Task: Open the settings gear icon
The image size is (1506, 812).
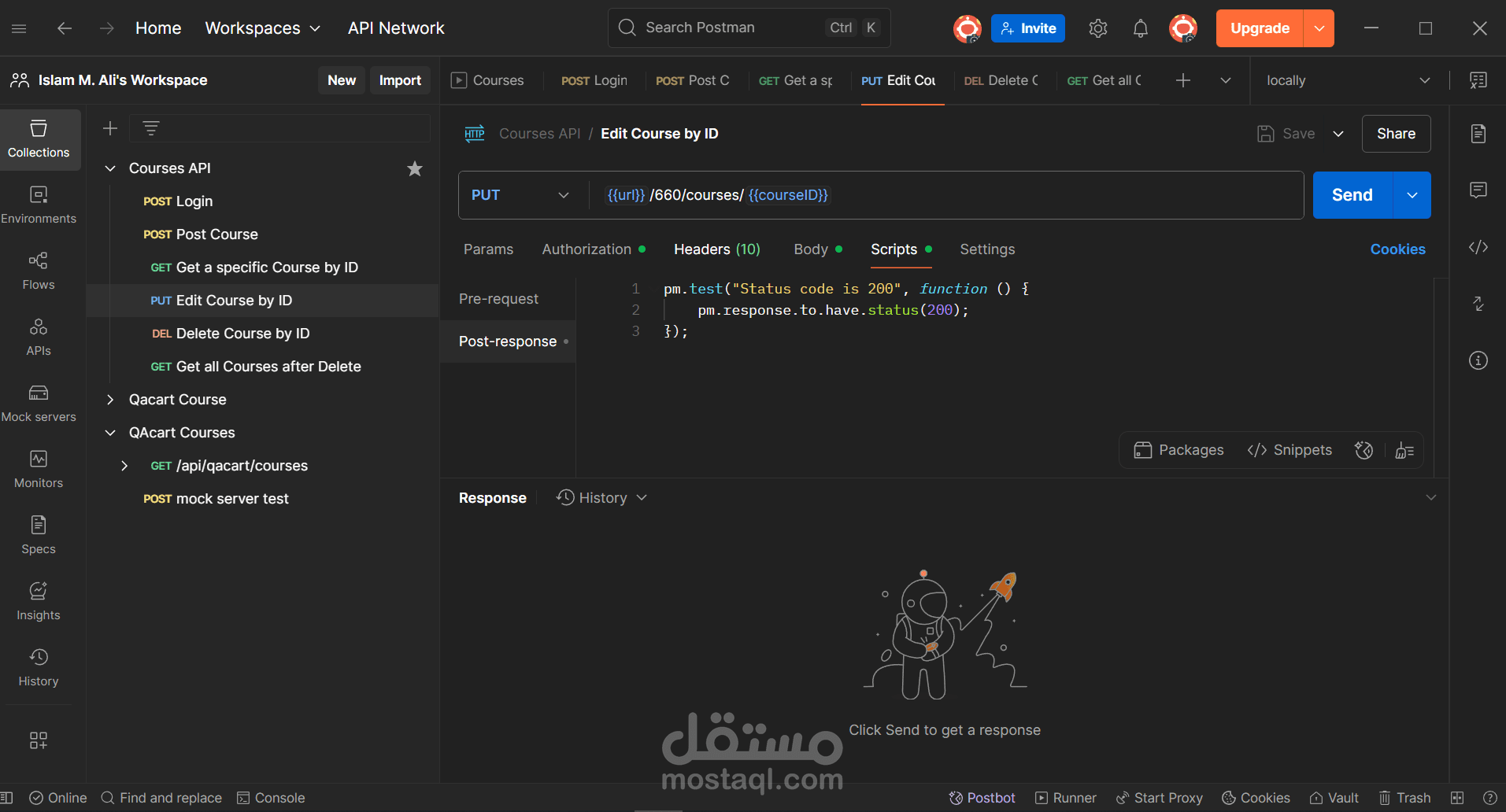Action: (1098, 28)
